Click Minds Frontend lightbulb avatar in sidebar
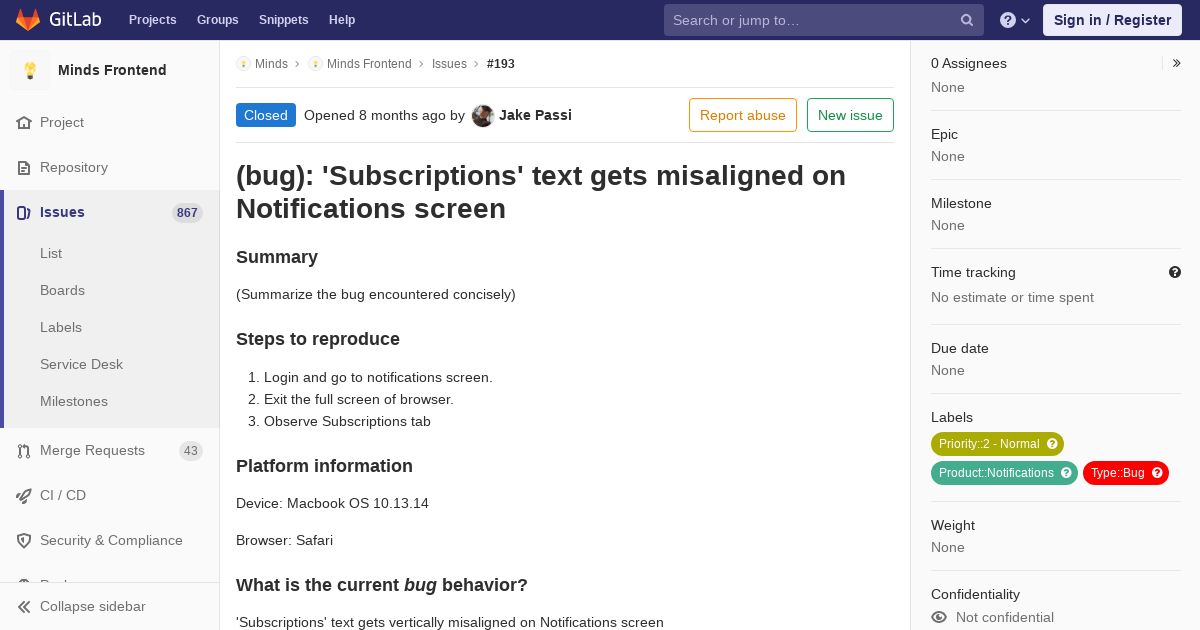This screenshot has height=630, width=1200. pos(30,70)
